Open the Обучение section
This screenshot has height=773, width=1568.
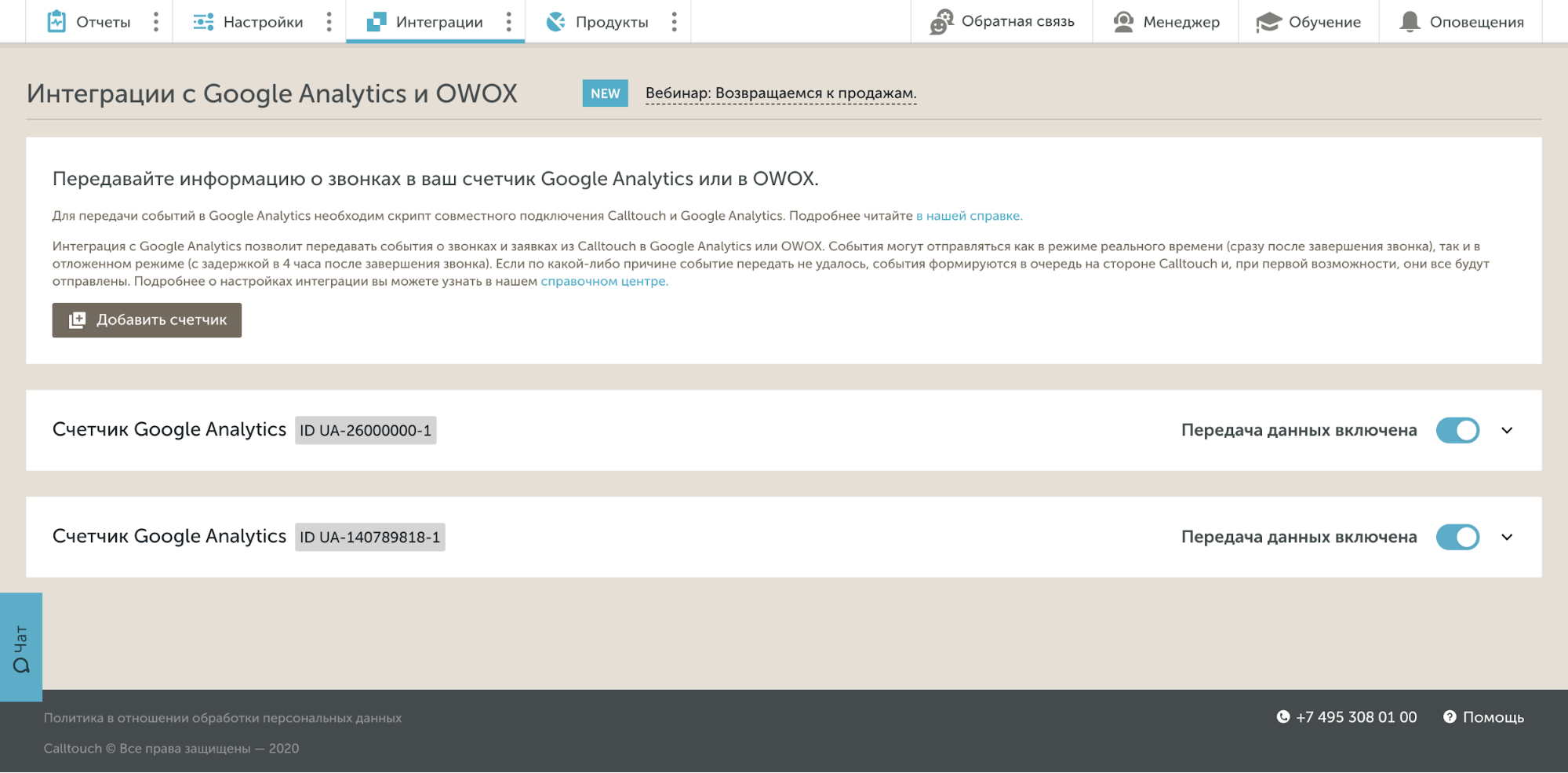(1308, 22)
